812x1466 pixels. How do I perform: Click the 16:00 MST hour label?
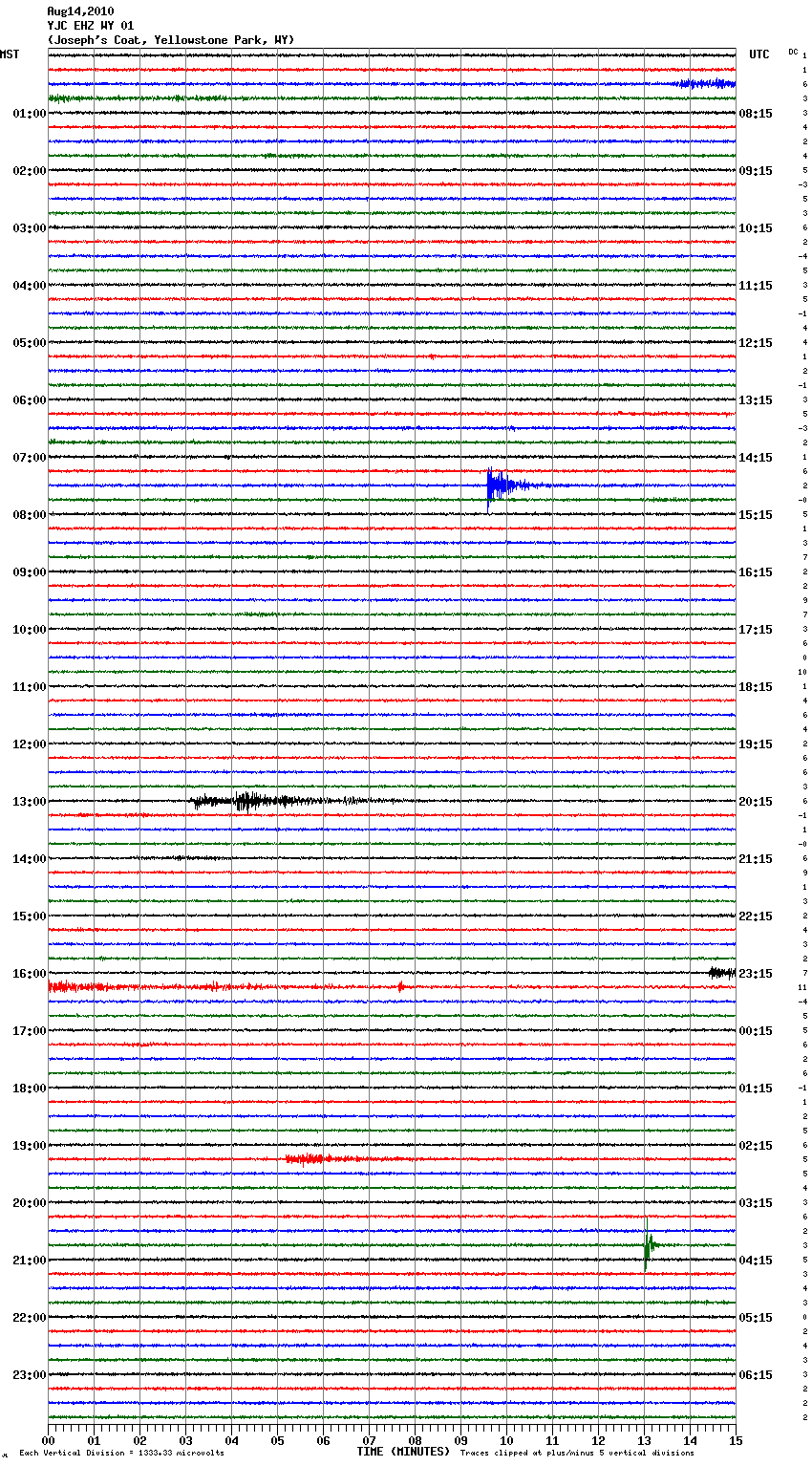(29, 974)
